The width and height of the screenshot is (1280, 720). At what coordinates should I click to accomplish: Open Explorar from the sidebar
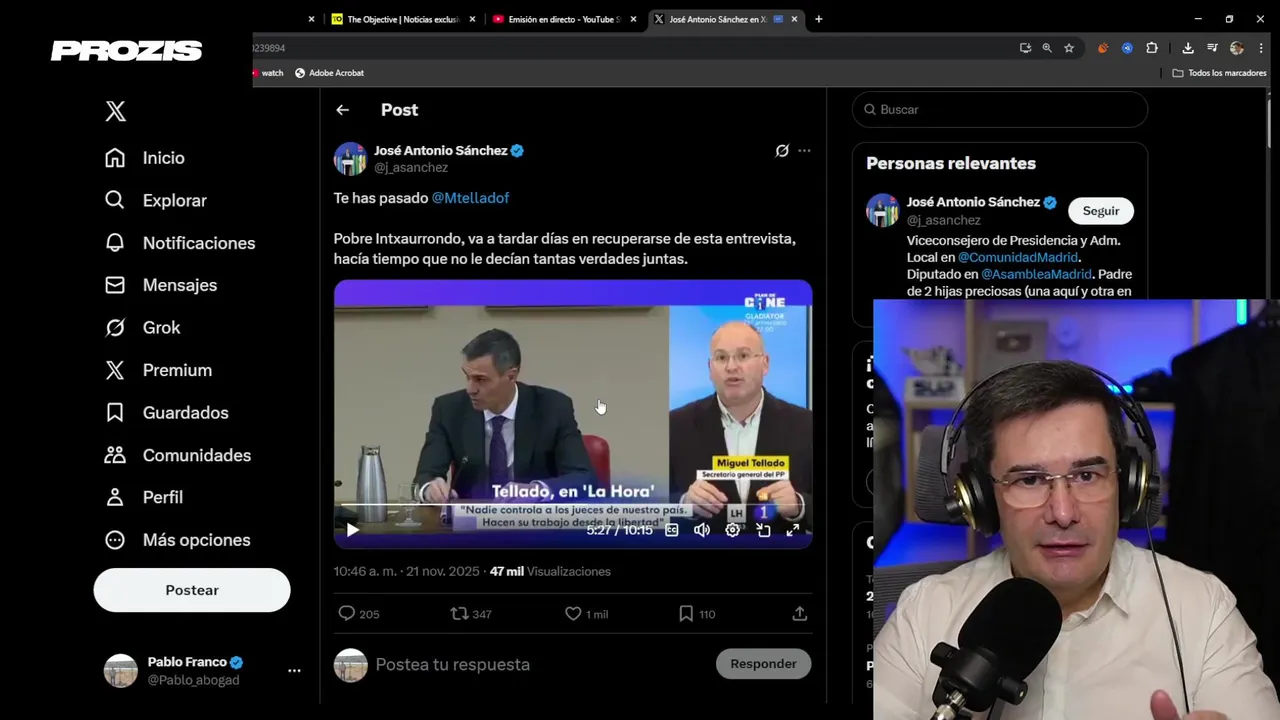tap(156, 200)
